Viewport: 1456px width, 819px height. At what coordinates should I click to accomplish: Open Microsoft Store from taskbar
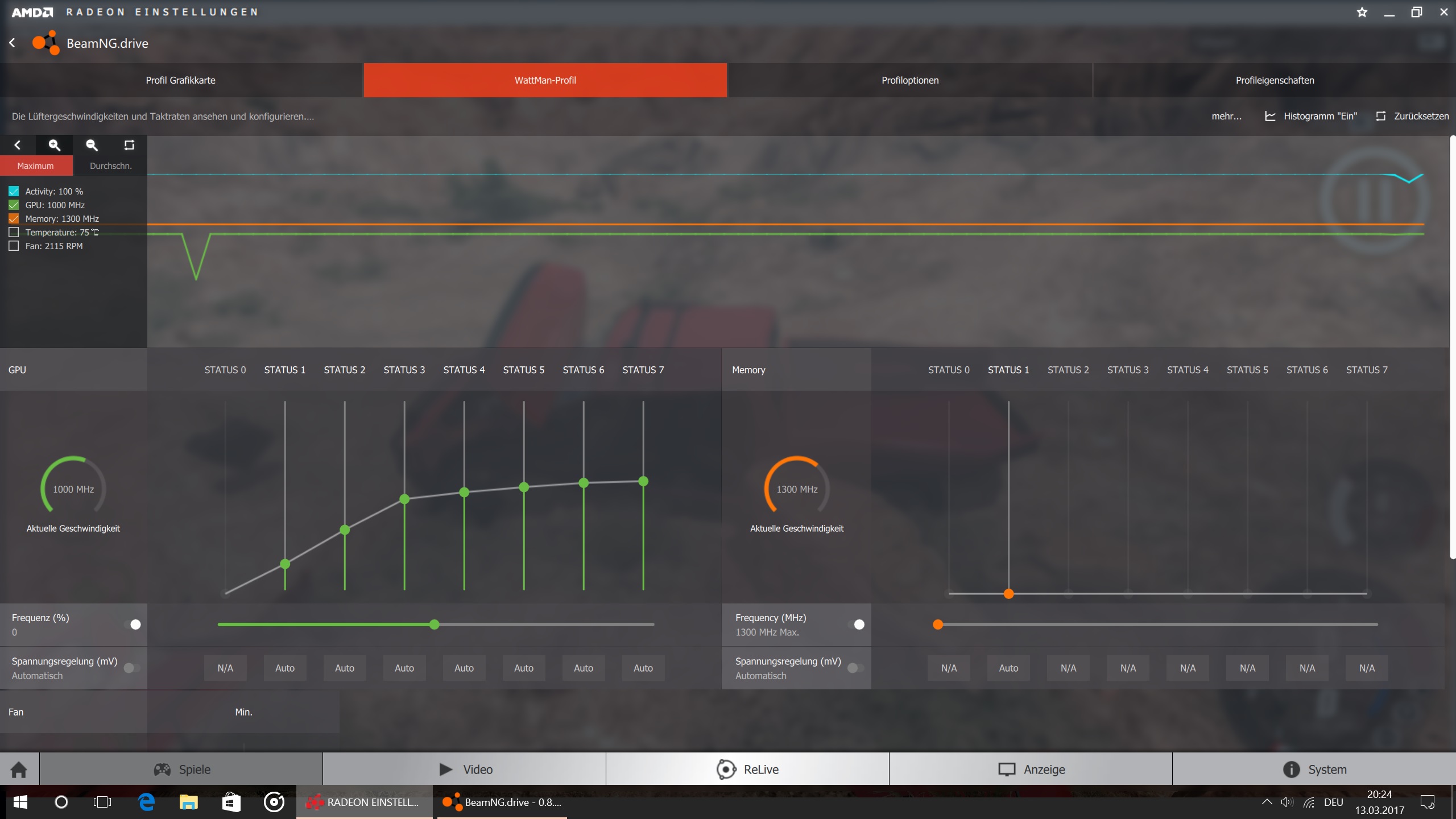coord(231,802)
